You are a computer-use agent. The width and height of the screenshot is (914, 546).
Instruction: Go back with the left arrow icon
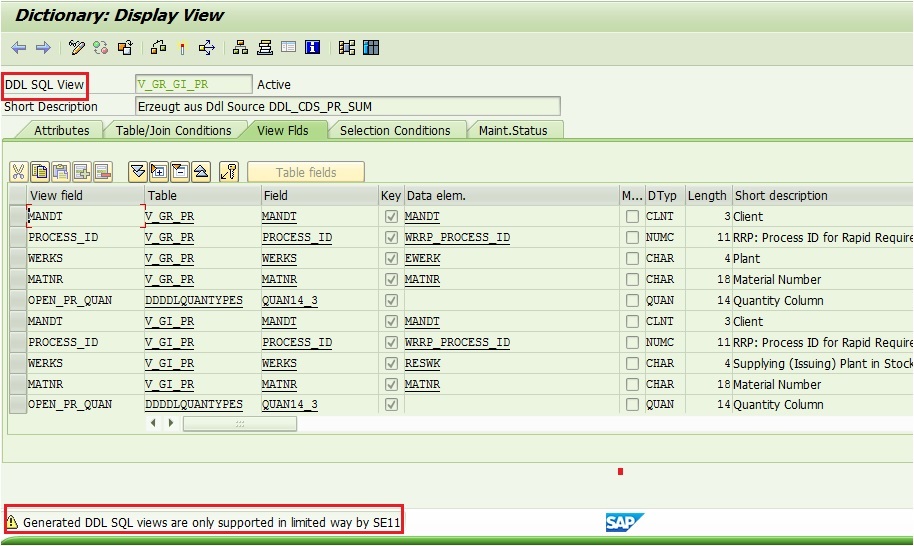click(19, 48)
